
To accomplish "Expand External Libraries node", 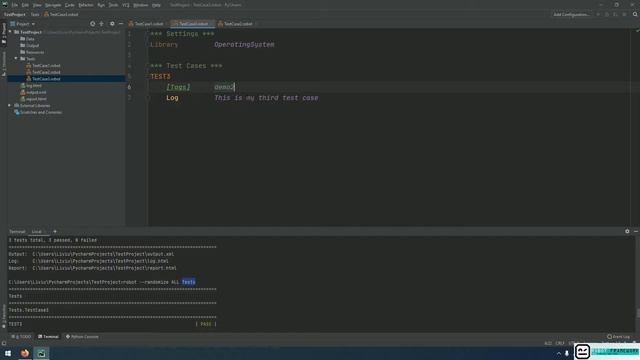I will [10, 105].
